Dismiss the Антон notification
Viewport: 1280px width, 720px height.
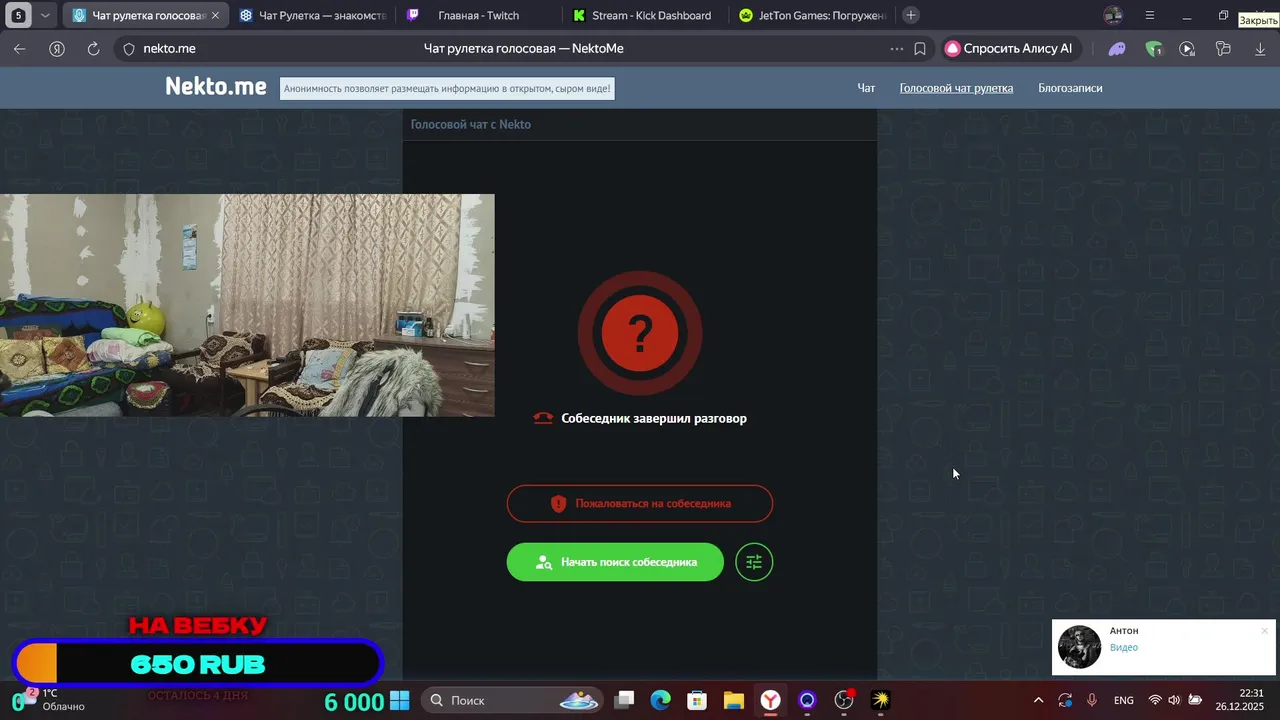[x=1264, y=631]
